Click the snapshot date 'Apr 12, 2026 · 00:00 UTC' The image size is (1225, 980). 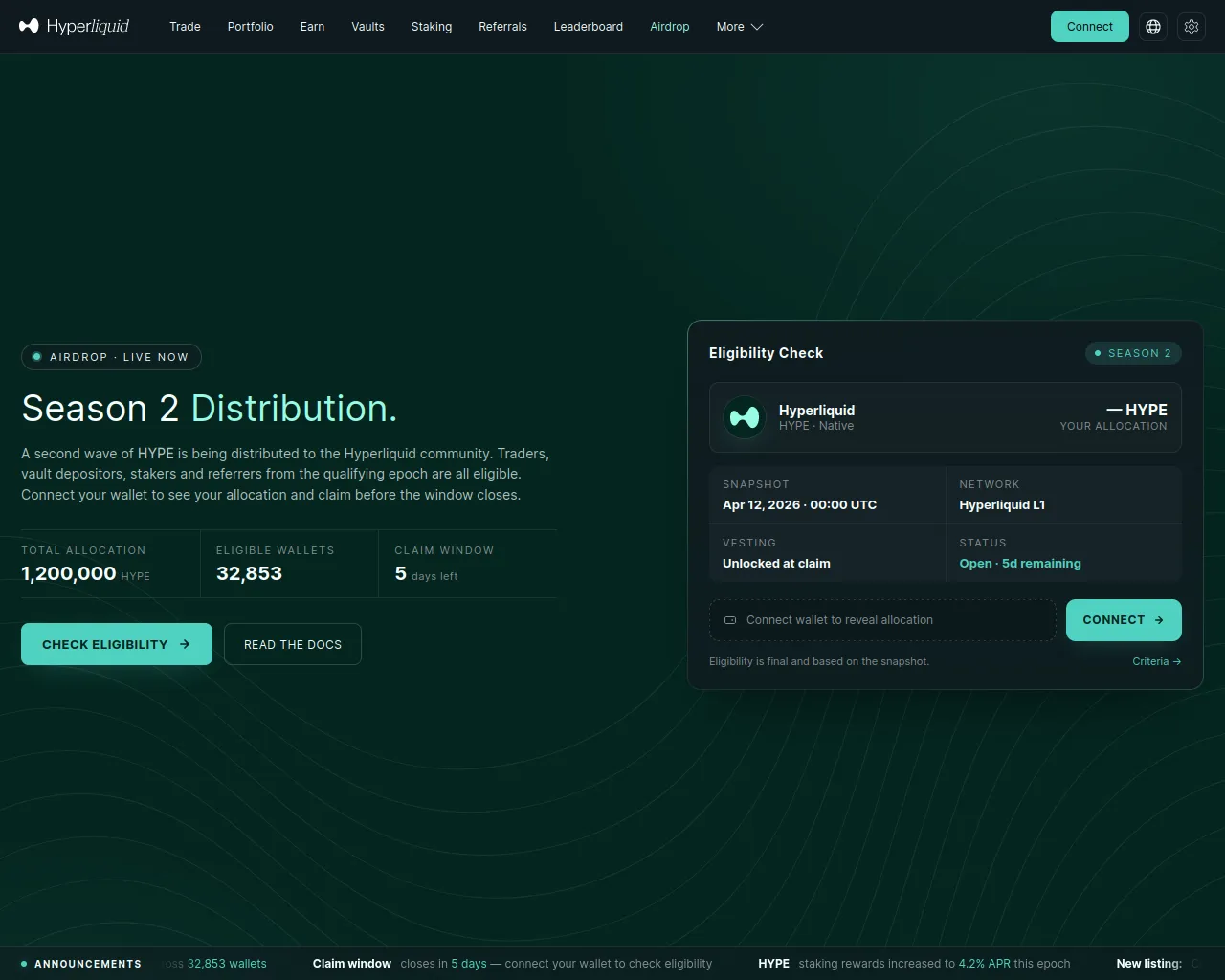point(799,505)
